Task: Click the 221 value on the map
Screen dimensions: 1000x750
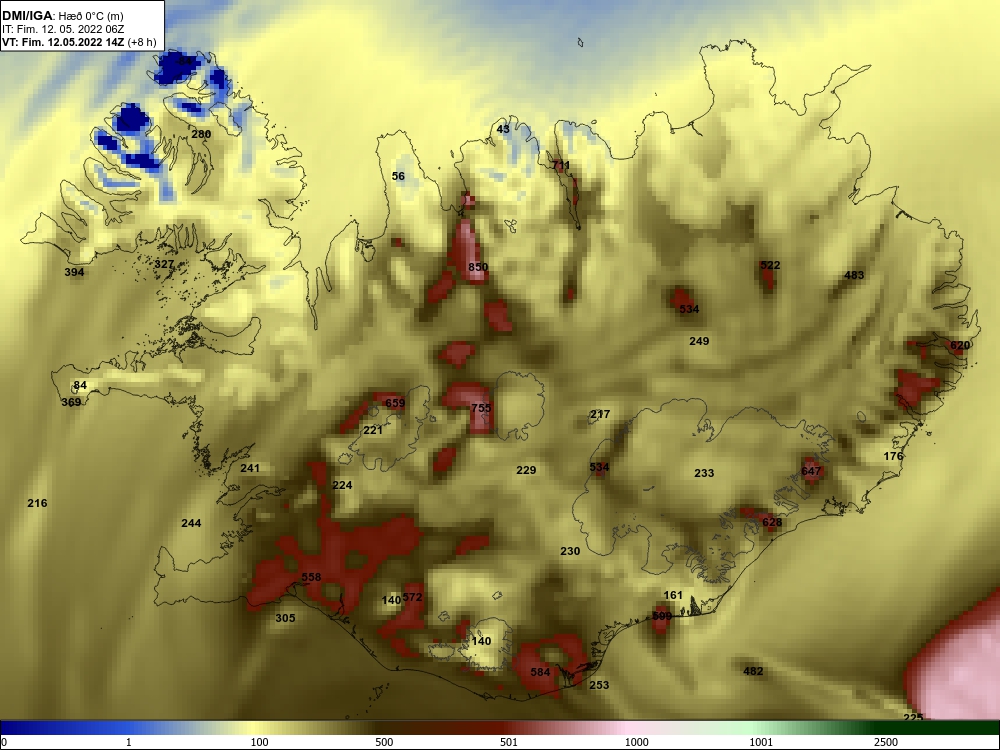Action: [x=373, y=430]
